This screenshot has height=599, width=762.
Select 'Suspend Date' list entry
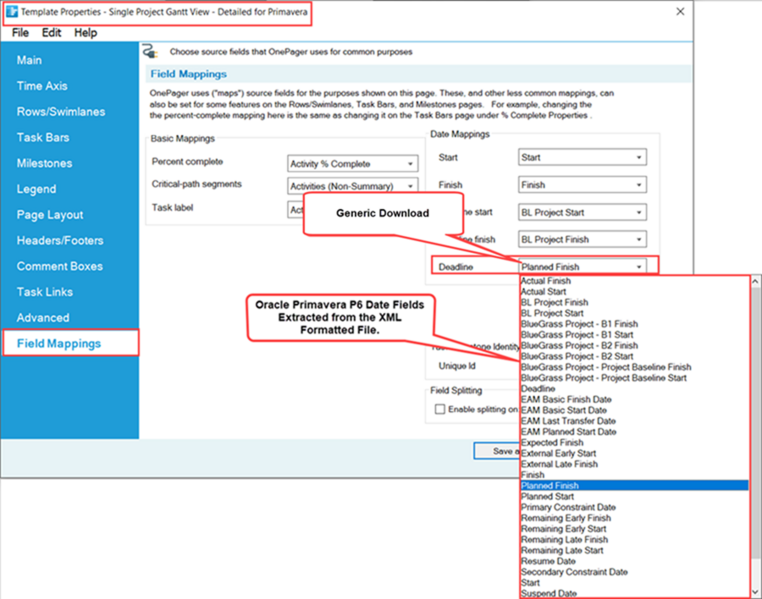coord(634,593)
